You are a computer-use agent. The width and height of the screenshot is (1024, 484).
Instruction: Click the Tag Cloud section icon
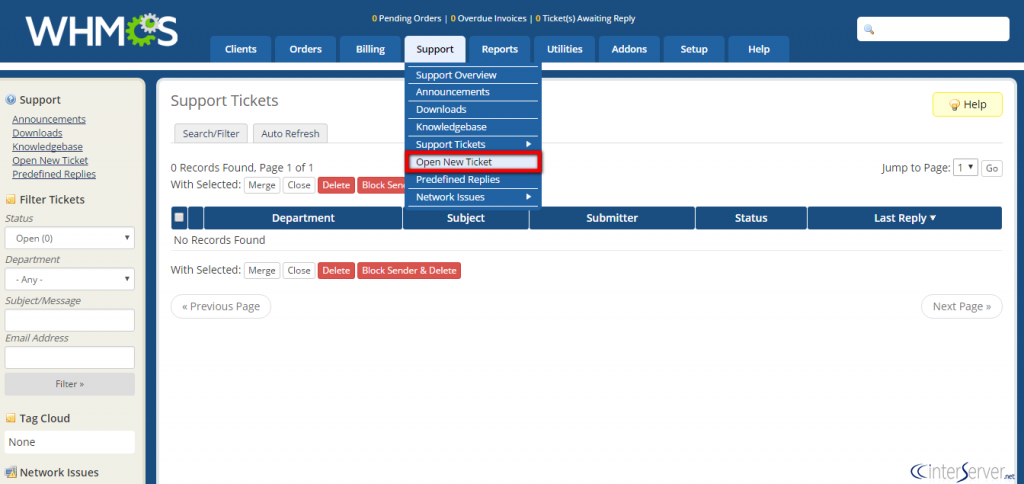(x=10, y=419)
